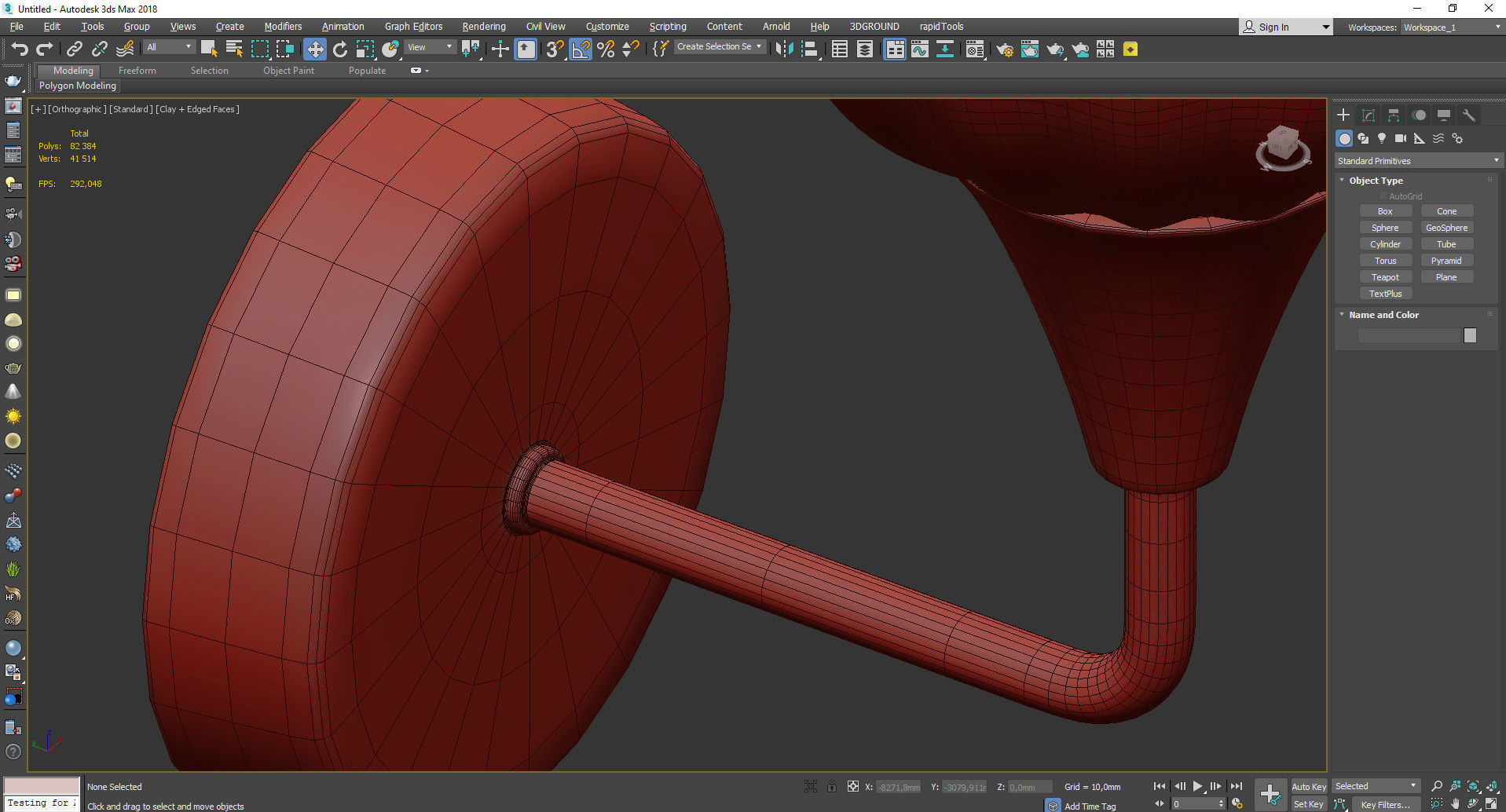The image size is (1506, 812).
Task: Switch to the Freeform ribbon tab
Action: (x=137, y=71)
